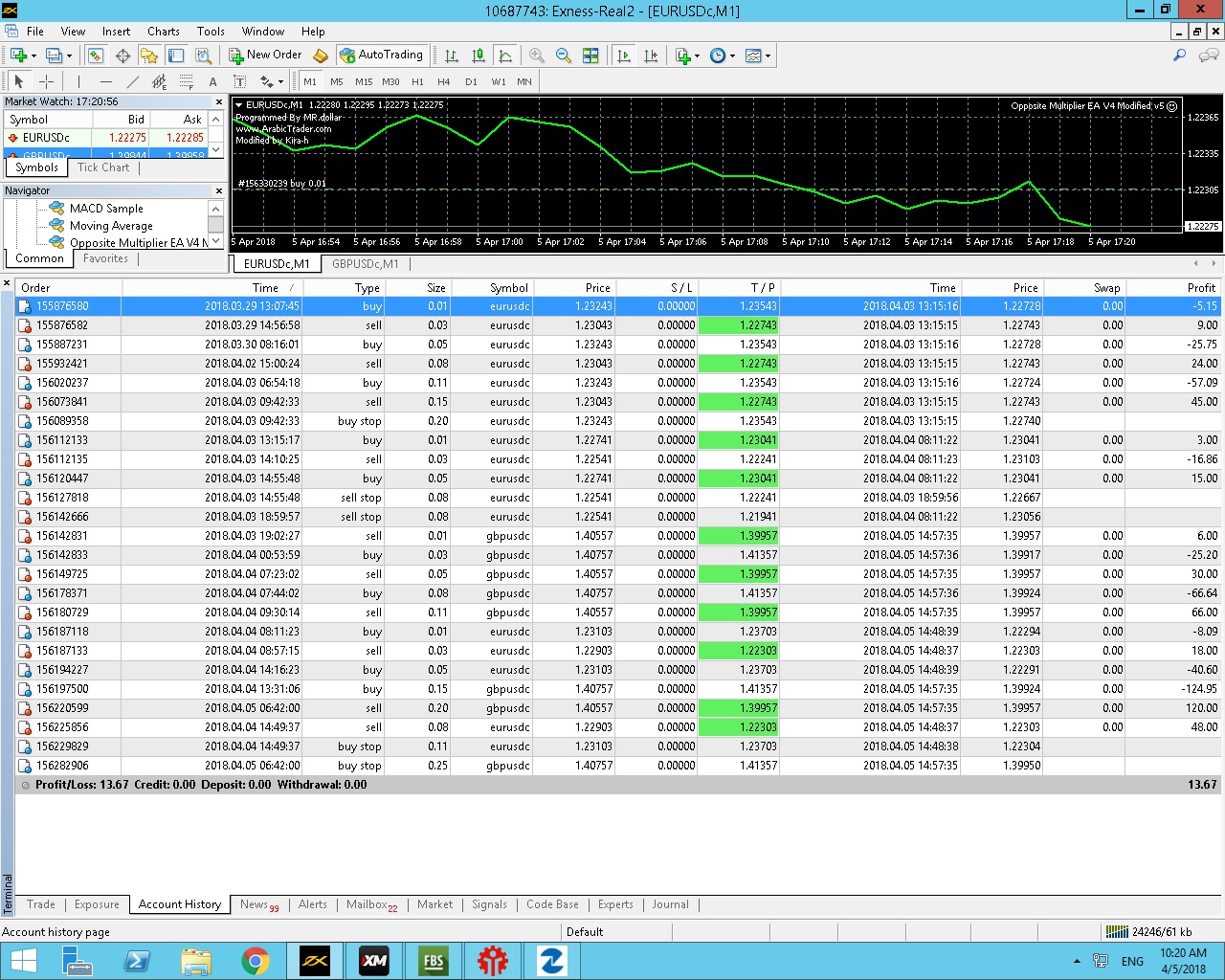Click the zoom out magnifier icon
This screenshot has width=1225, height=980.
click(564, 56)
